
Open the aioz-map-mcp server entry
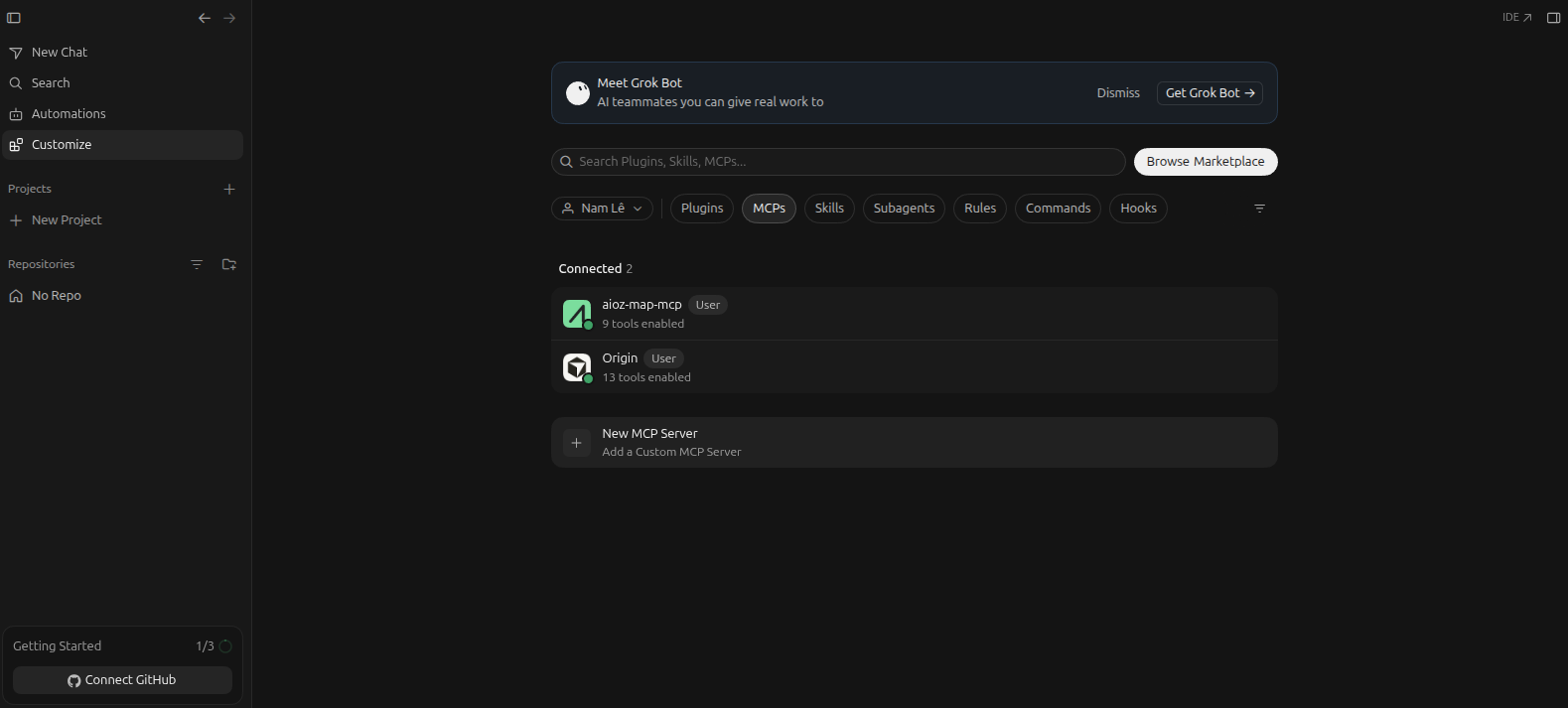(915, 314)
